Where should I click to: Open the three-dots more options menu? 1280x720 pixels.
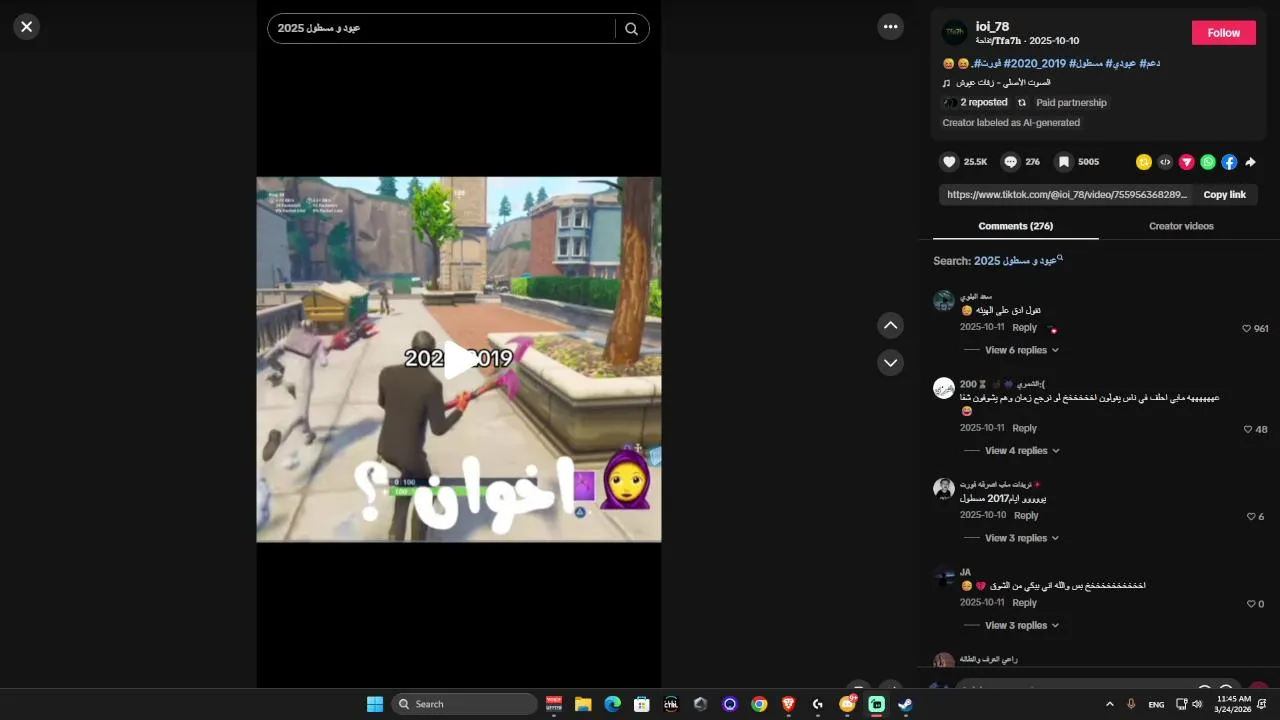(x=890, y=27)
